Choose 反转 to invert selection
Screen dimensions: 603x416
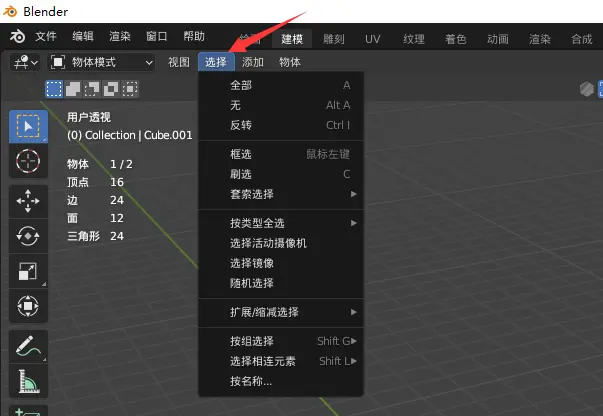point(281,125)
